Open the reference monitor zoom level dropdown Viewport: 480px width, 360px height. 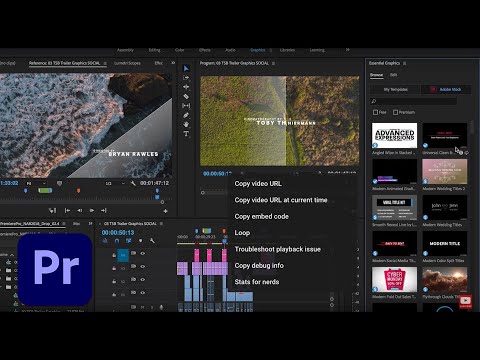pos(36,183)
